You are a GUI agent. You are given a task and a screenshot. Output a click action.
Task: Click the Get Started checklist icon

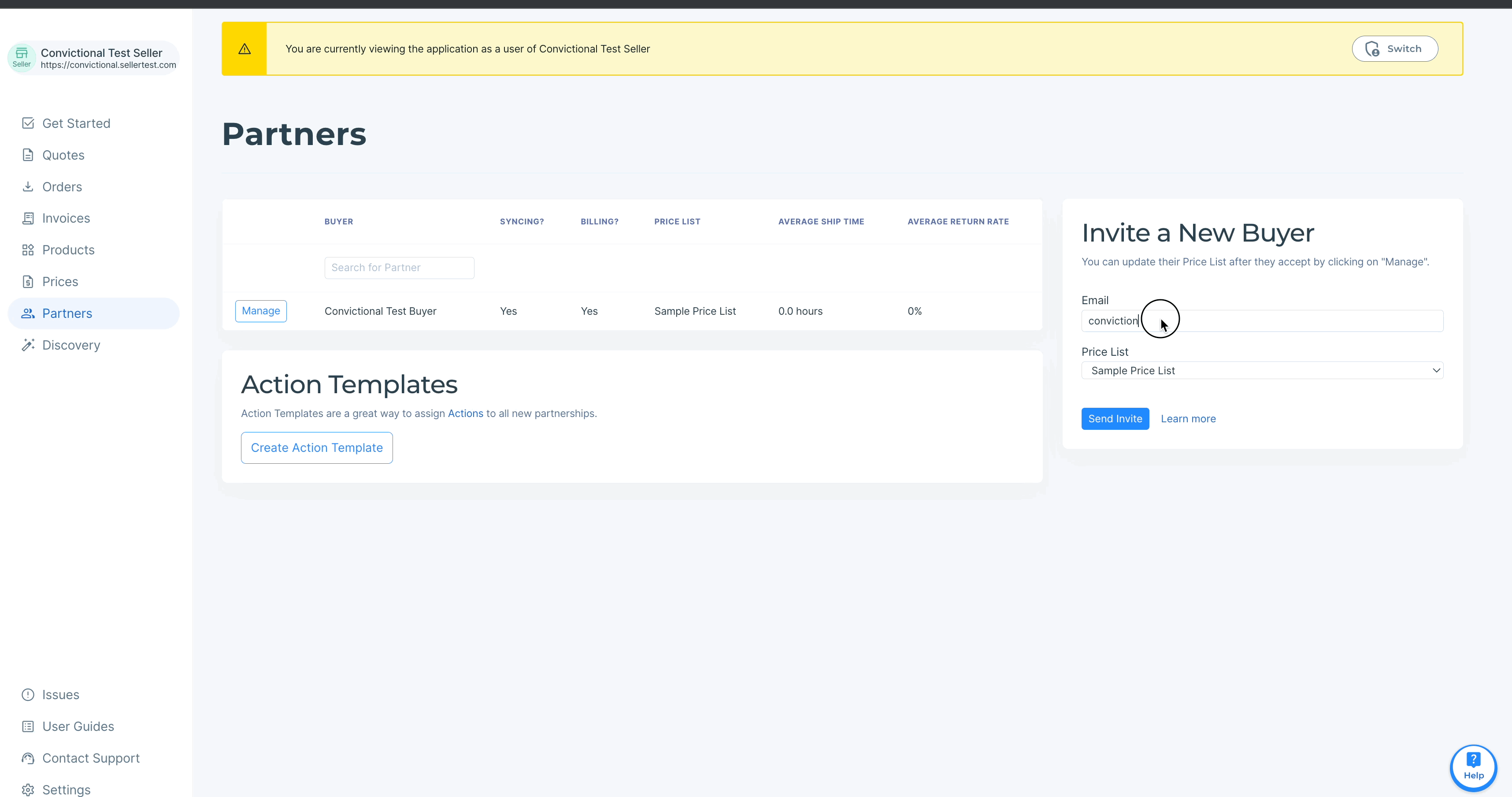point(28,123)
